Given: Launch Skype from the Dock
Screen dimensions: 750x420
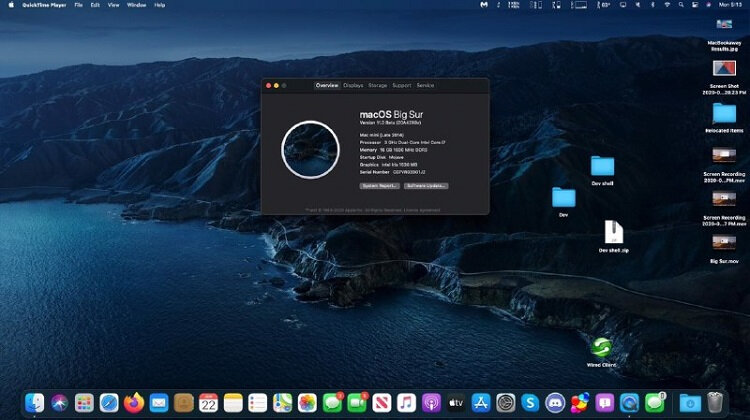Looking at the screenshot, I should (530, 403).
